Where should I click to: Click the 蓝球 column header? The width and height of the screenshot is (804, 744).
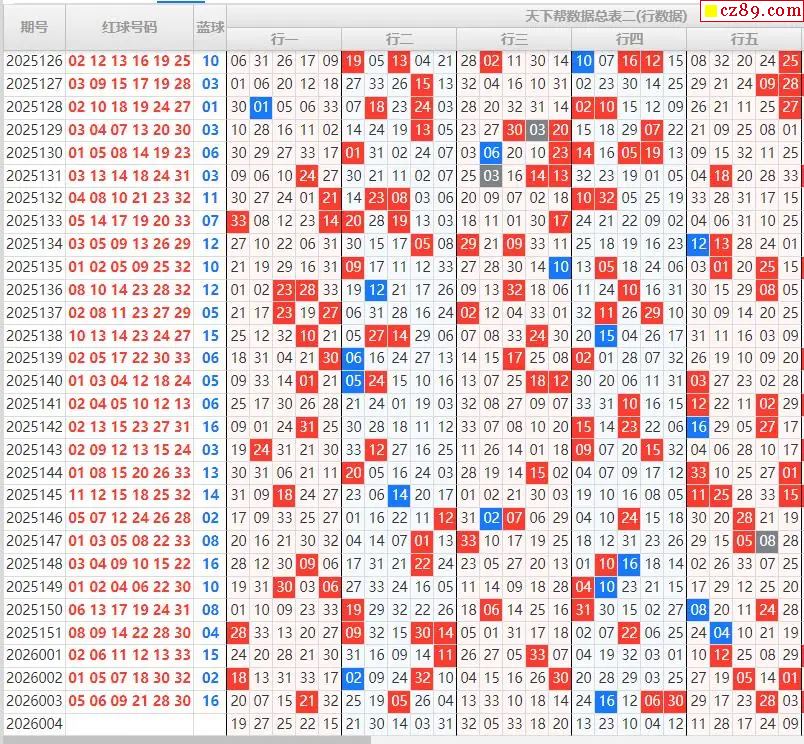pos(210,27)
